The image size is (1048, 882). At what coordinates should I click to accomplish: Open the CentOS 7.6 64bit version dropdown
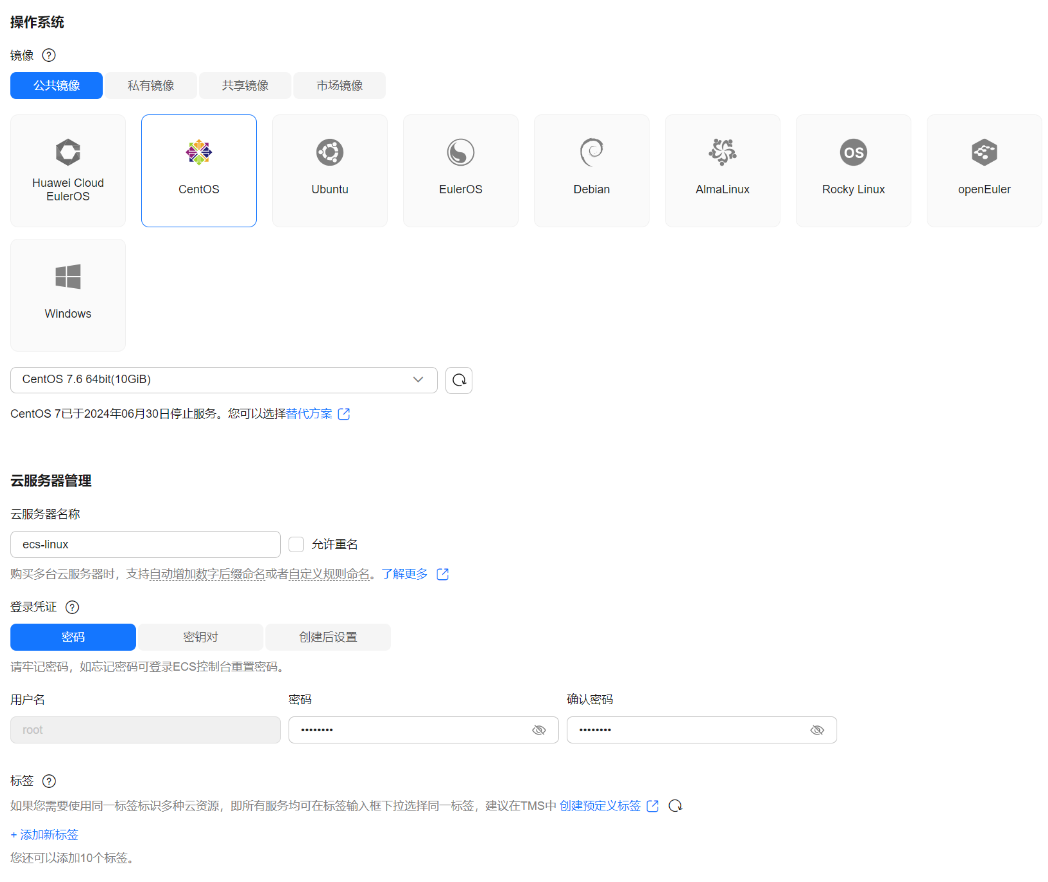pyautogui.click(x=224, y=380)
